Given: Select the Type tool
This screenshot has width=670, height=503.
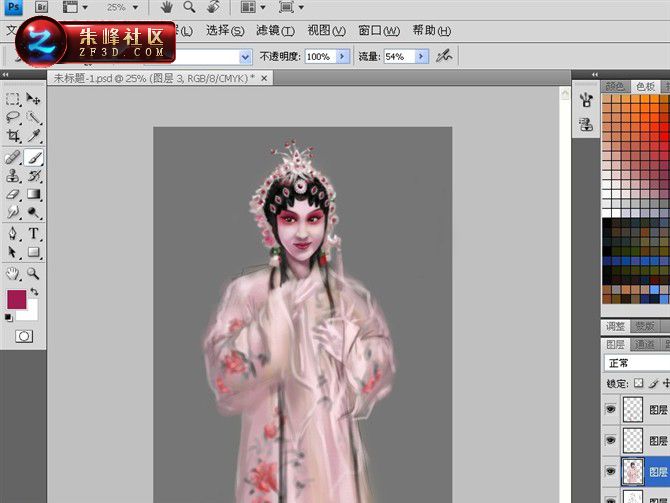Looking at the screenshot, I should (x=33, y=233).
